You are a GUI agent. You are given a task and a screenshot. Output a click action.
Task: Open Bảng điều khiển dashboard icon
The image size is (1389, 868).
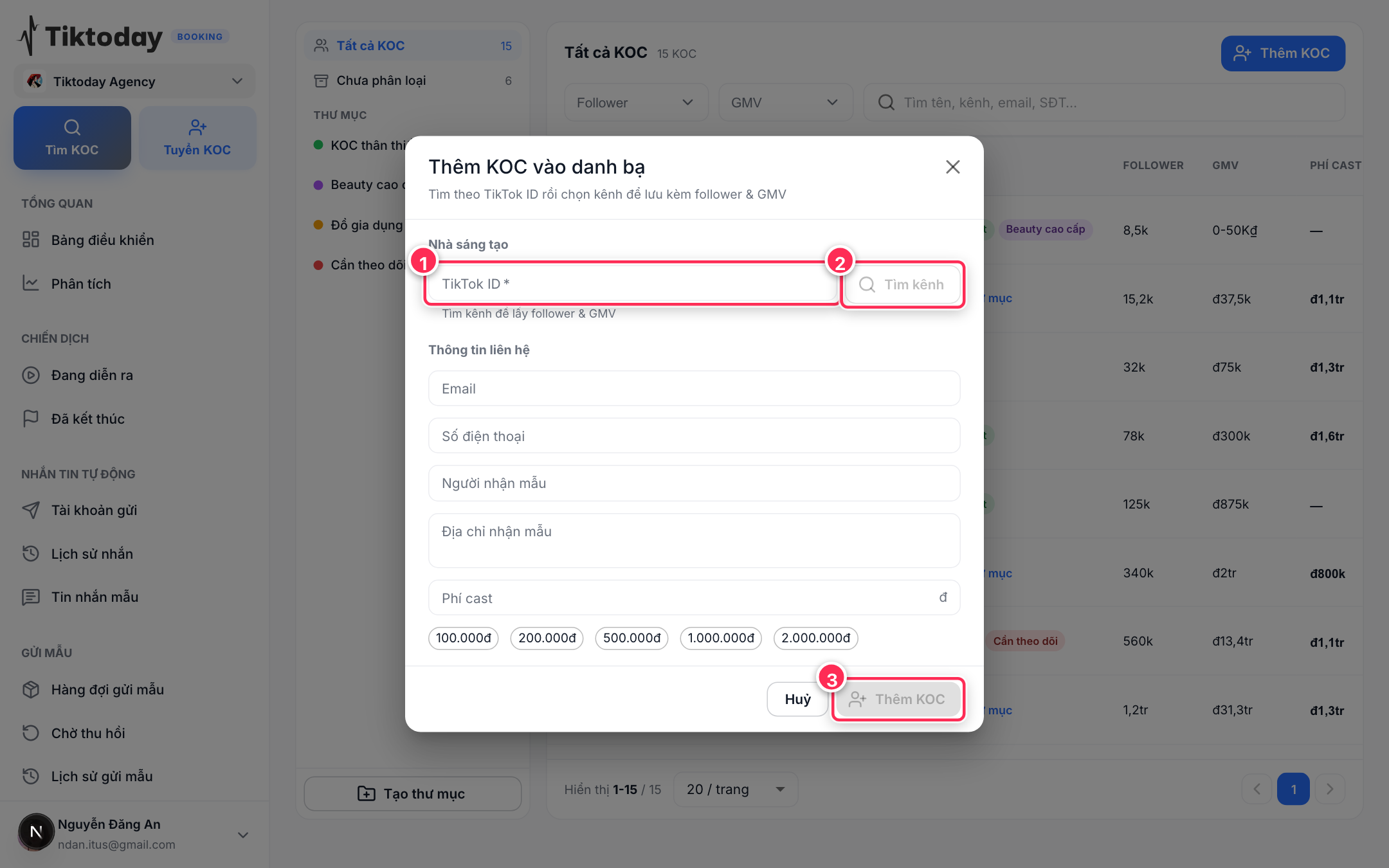[31, 240]
